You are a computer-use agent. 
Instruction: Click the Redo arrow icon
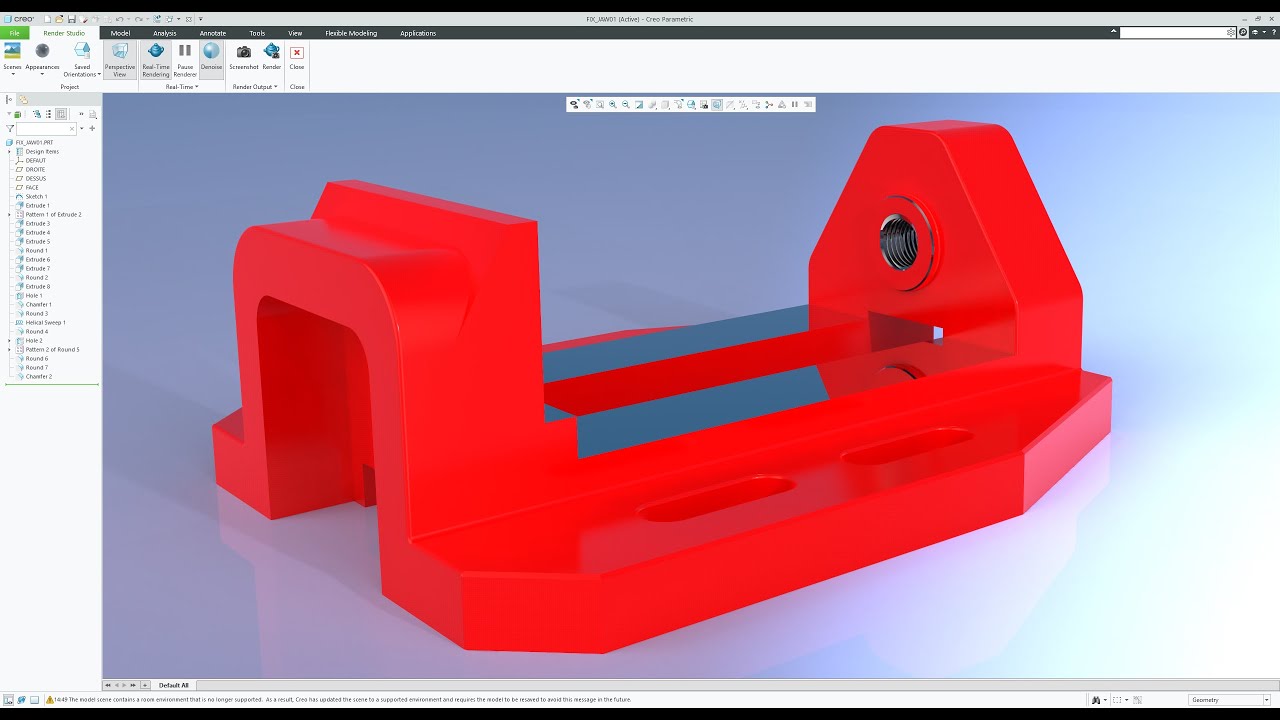(138, 19)
